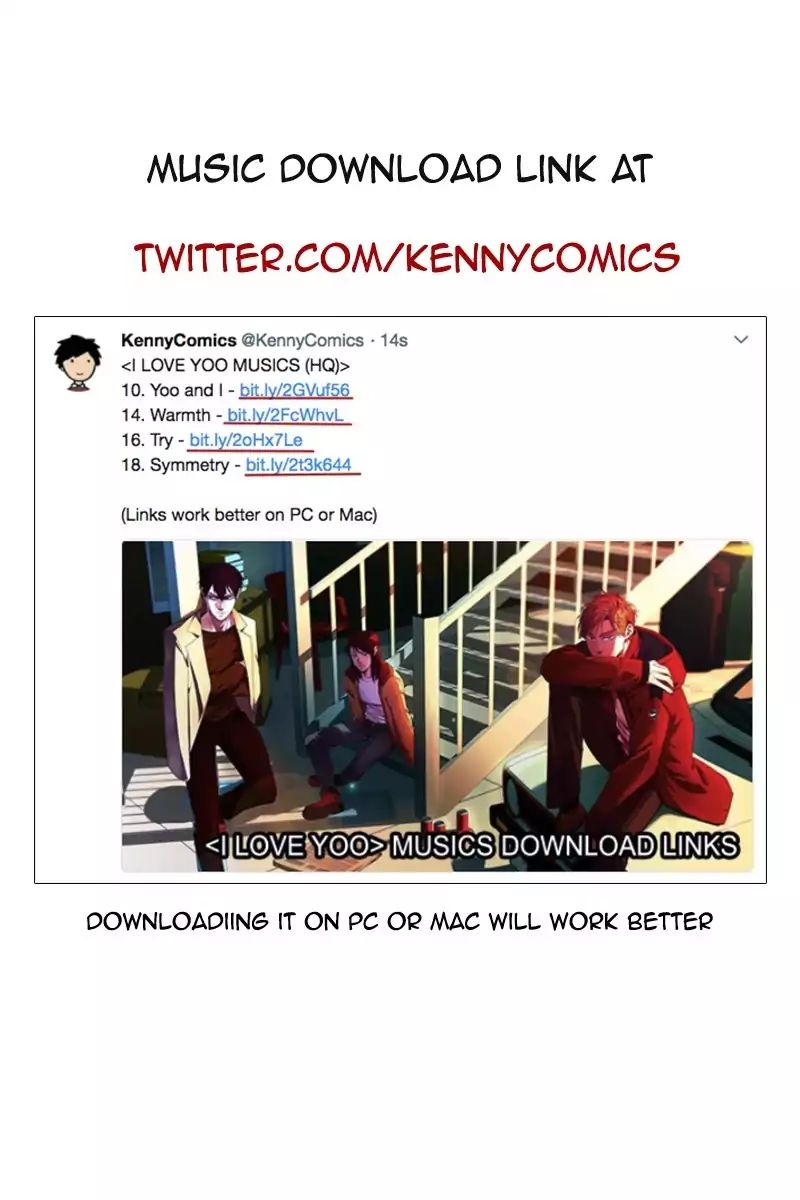Open the Symmetry link bit.ly/2t3k644

[x=301, y=465]
